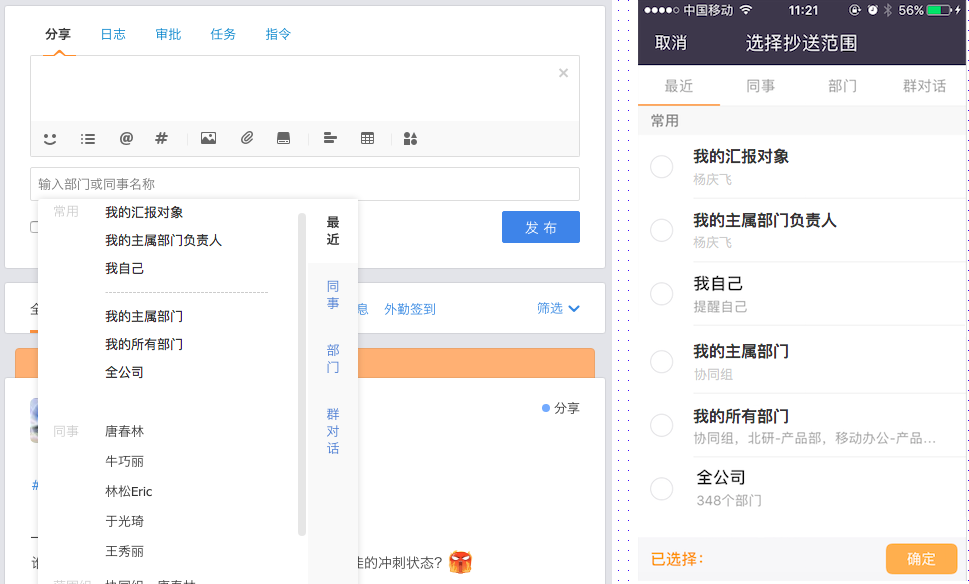Select colleague 唐春林
This screenshot has width=969, height=584.
click(124, 431)
